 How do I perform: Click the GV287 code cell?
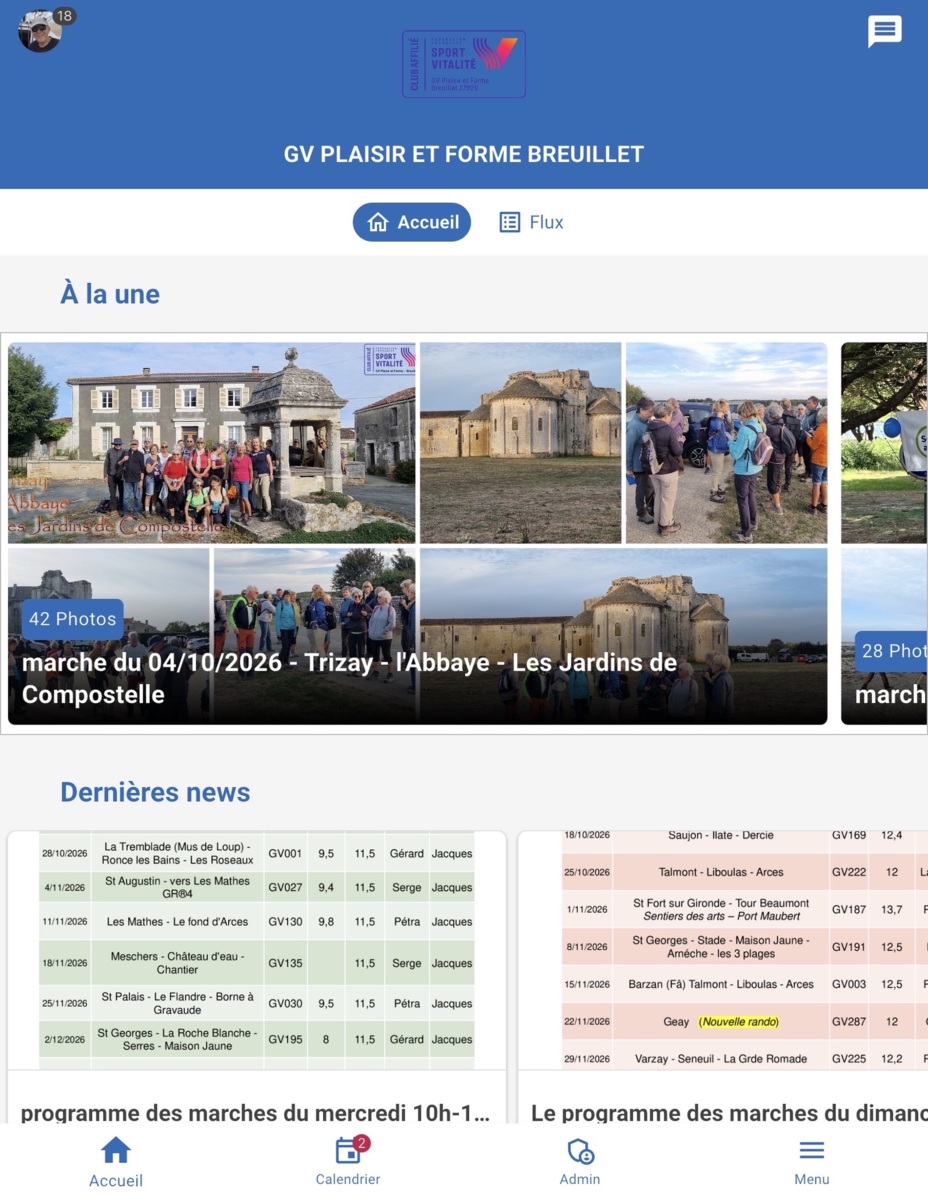[849, 1022]
